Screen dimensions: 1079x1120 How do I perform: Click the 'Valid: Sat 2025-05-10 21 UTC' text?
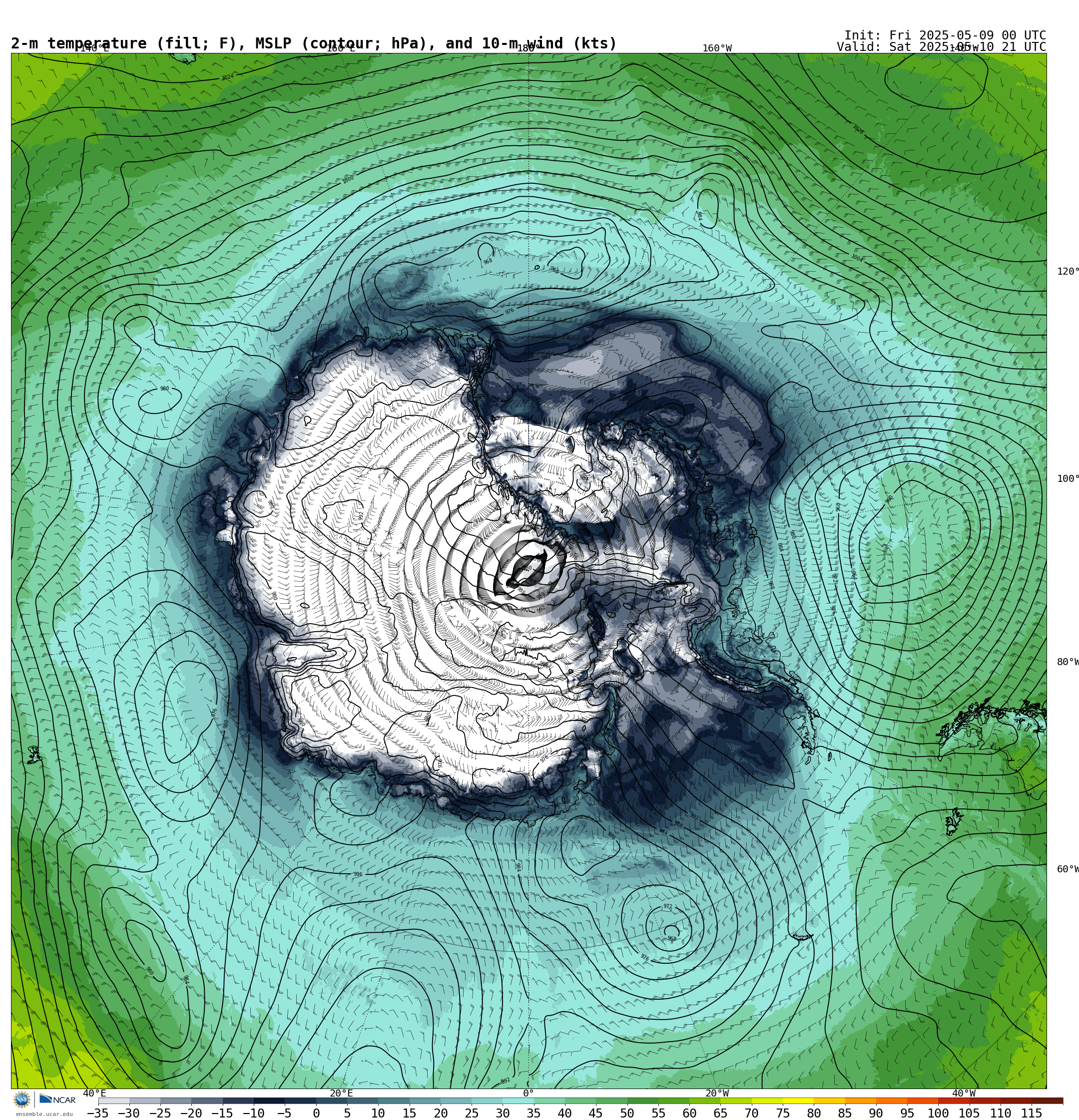pos(941,47)
